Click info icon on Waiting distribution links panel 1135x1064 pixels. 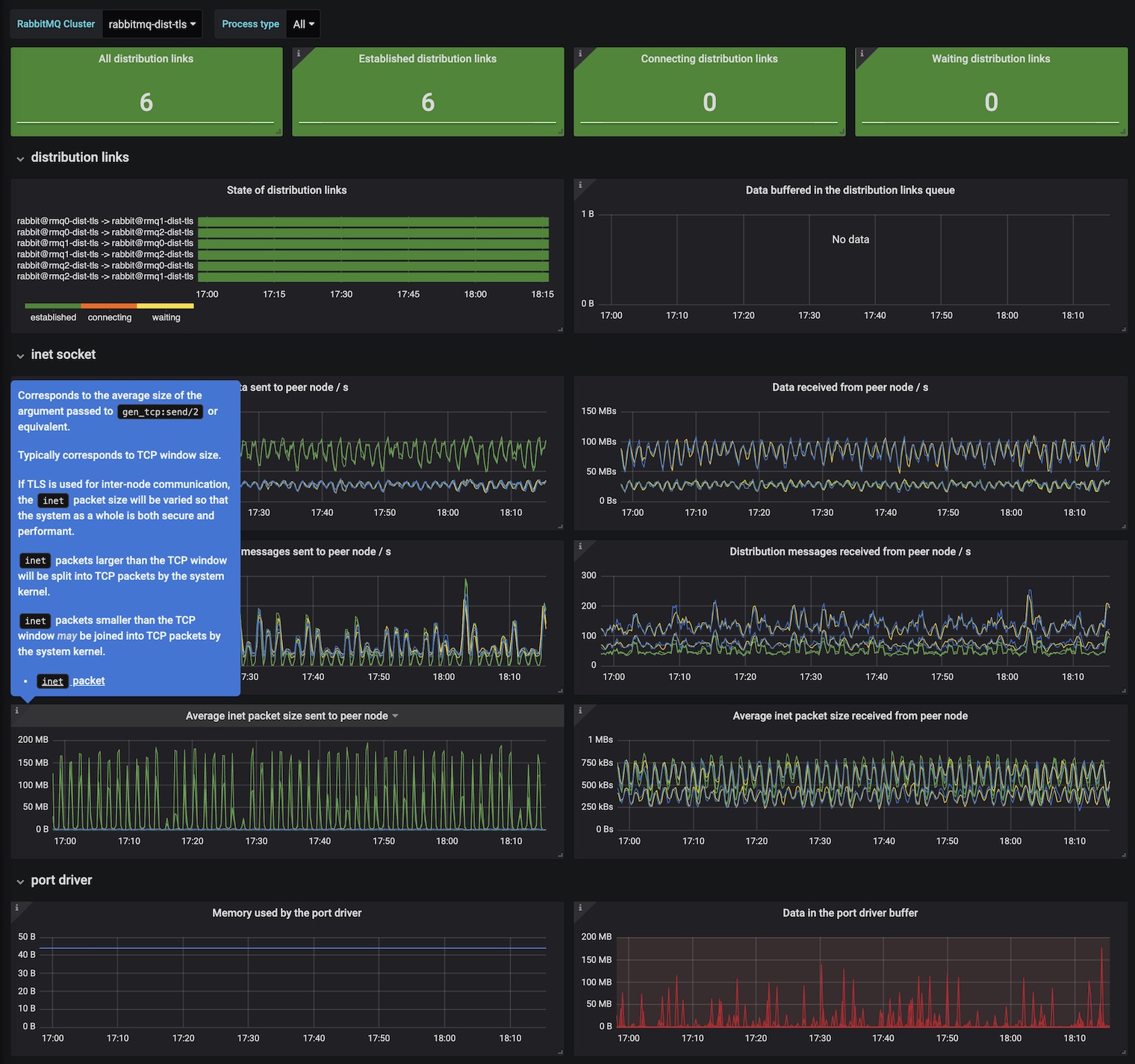pos(862,54)
